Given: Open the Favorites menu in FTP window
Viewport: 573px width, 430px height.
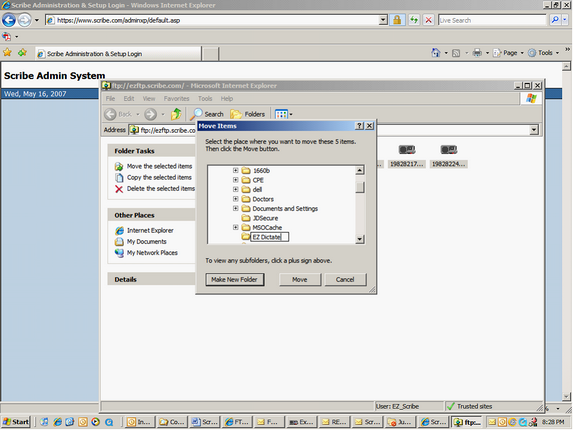Looking at the screenshot, I should pos(177,99).
